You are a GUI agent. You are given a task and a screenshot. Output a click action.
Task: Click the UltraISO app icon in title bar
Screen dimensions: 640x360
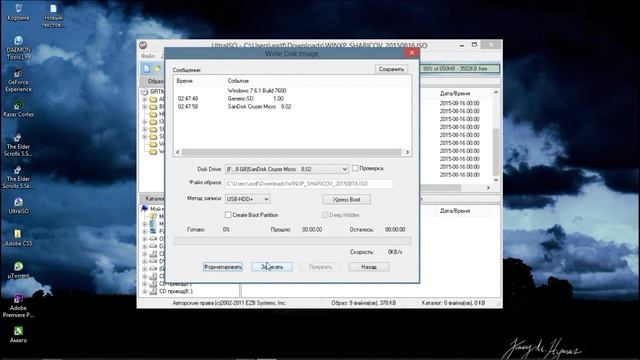point(143,45)
